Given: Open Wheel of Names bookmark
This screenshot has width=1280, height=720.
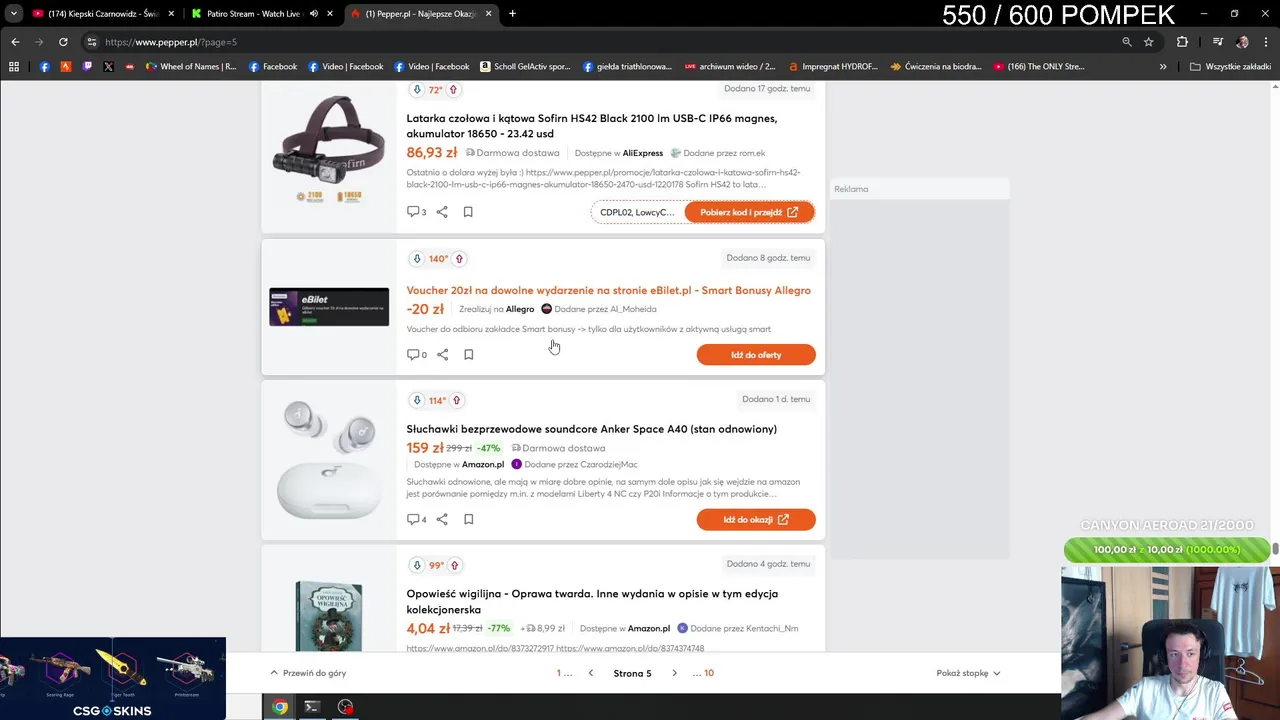Looking at the screenshot, I should [x=191, y=67].
